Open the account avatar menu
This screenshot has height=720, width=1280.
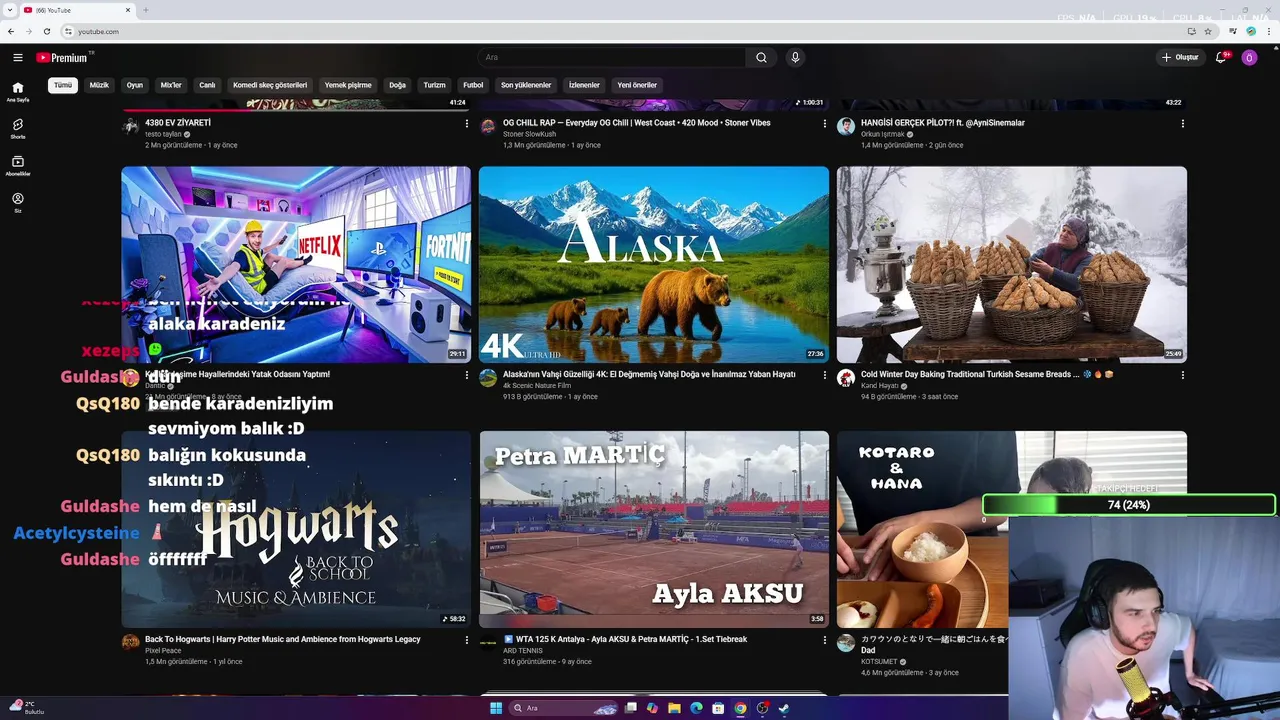[1249, 58]
